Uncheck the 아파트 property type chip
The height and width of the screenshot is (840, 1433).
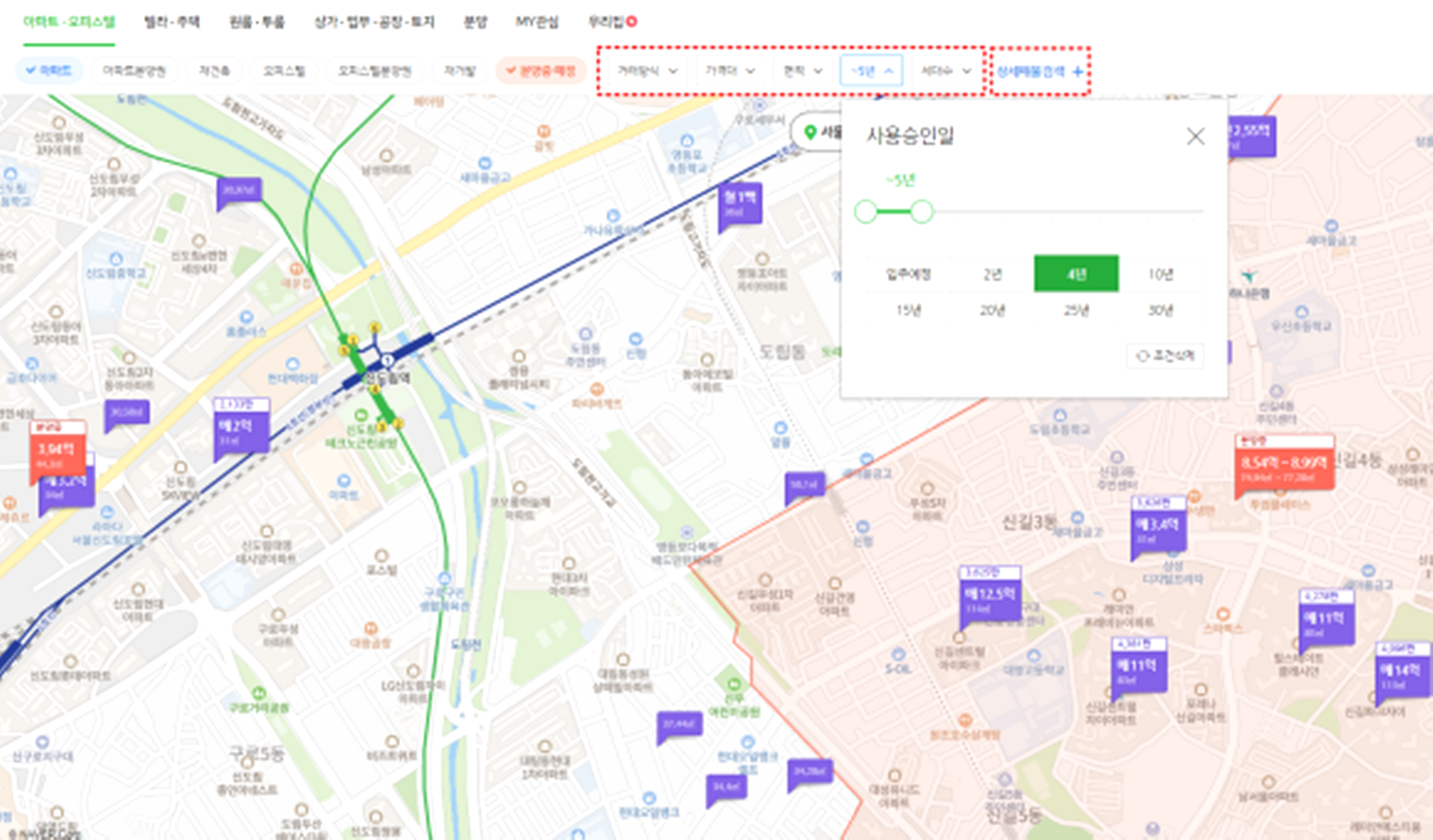[x=49, y=71]
